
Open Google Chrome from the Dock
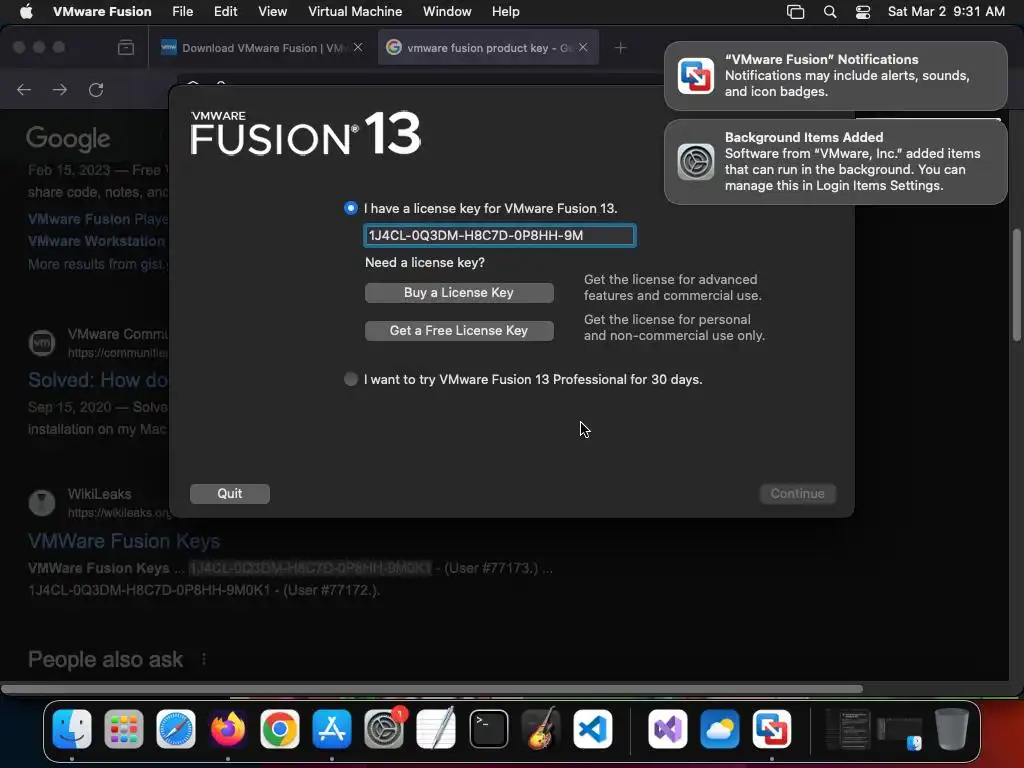click(280, 729)
